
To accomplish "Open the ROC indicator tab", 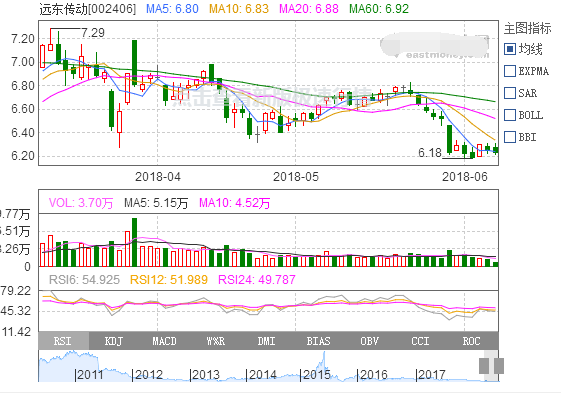I will [471, 341].
